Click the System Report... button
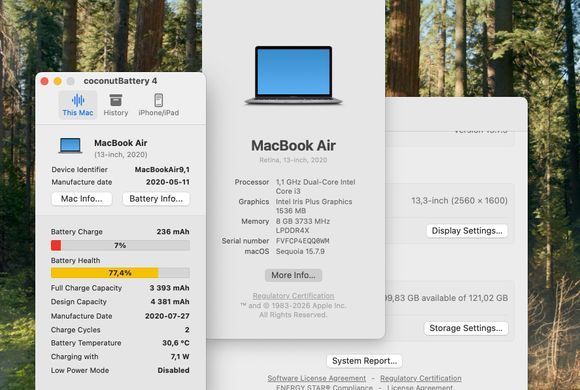The height and width of the screenshot is (390, 580). click(364, 361)
